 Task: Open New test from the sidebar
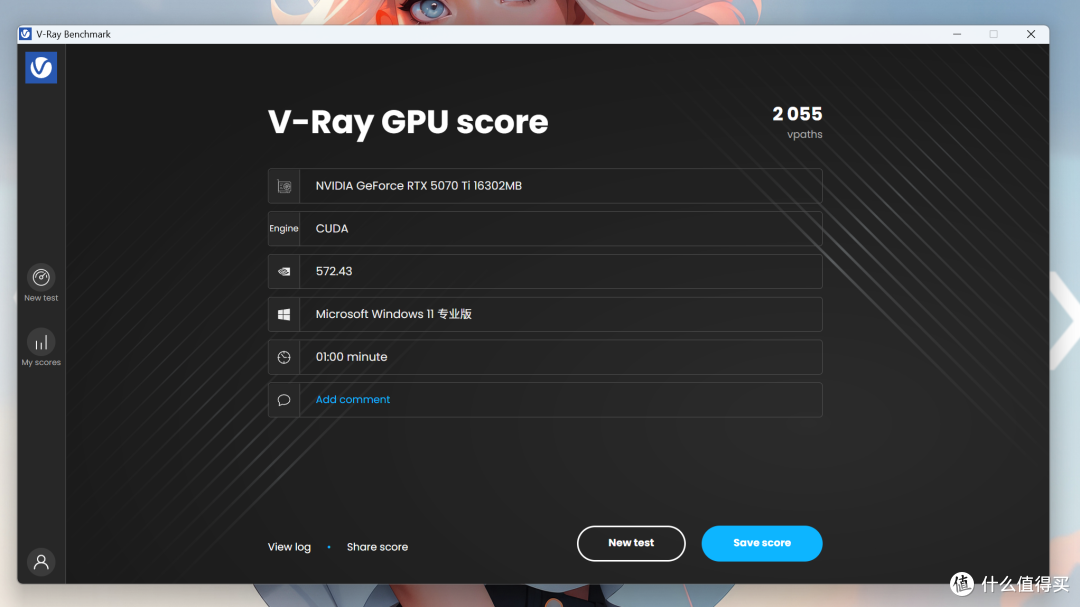point(41,283)
